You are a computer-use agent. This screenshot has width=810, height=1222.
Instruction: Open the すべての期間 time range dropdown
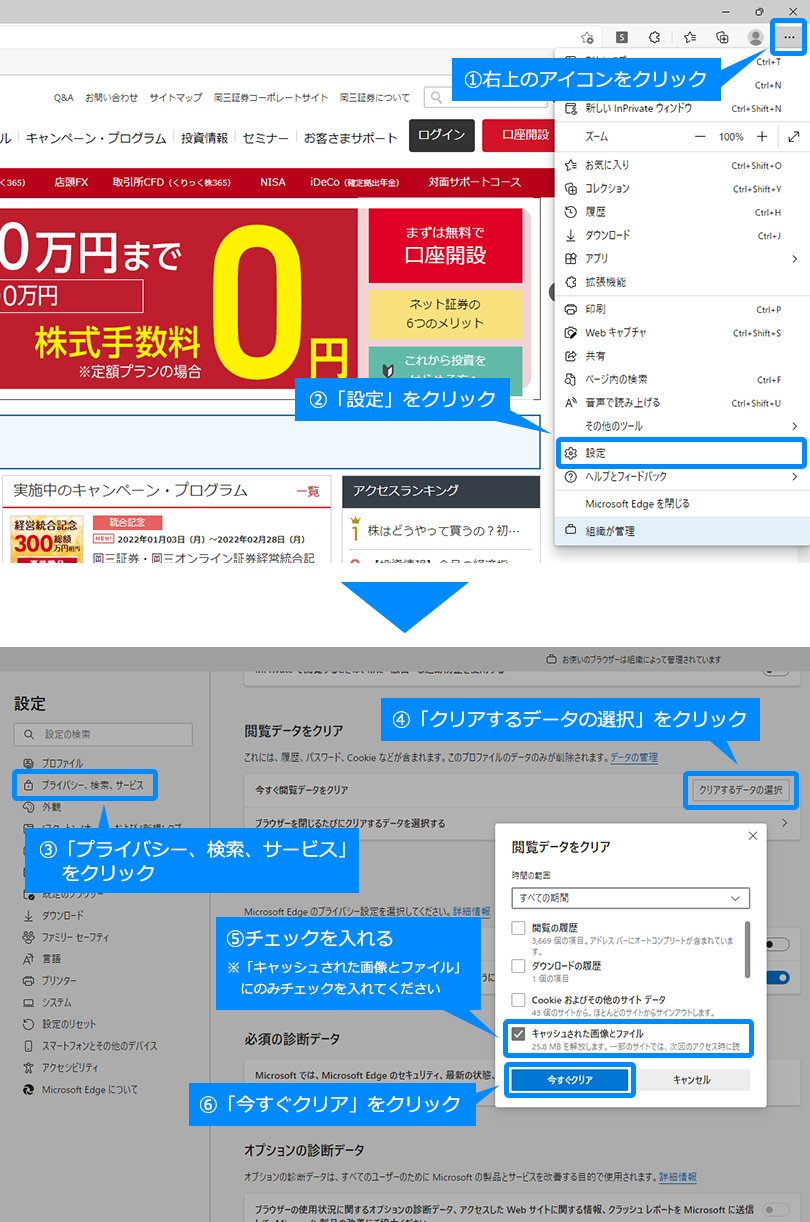tap(630, 898)
